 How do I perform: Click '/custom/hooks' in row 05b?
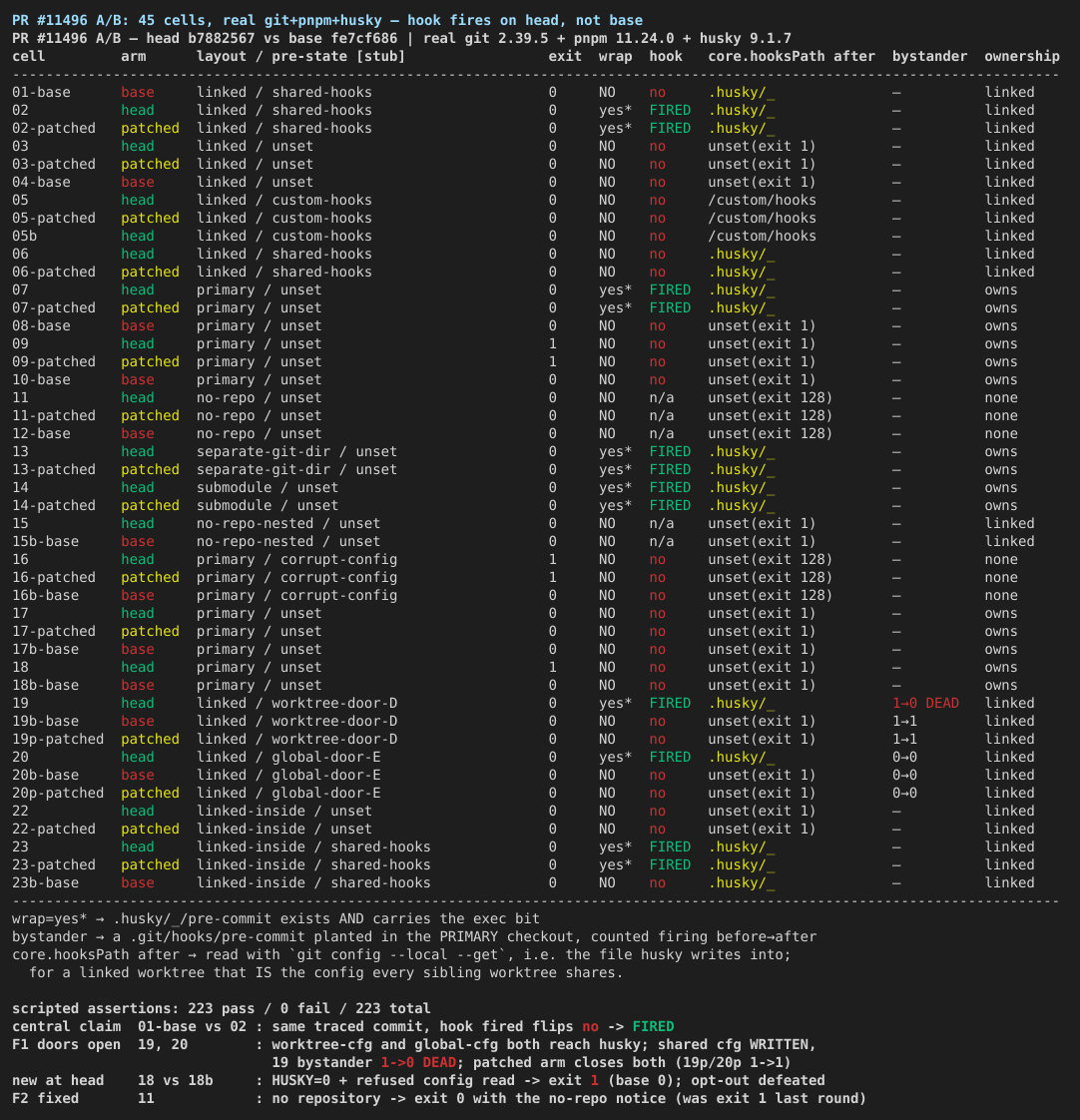[x=763, y=236]
